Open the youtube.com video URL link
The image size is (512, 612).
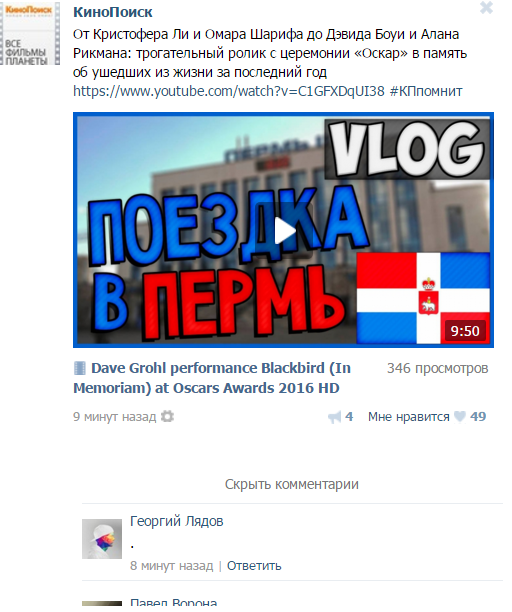229,91
